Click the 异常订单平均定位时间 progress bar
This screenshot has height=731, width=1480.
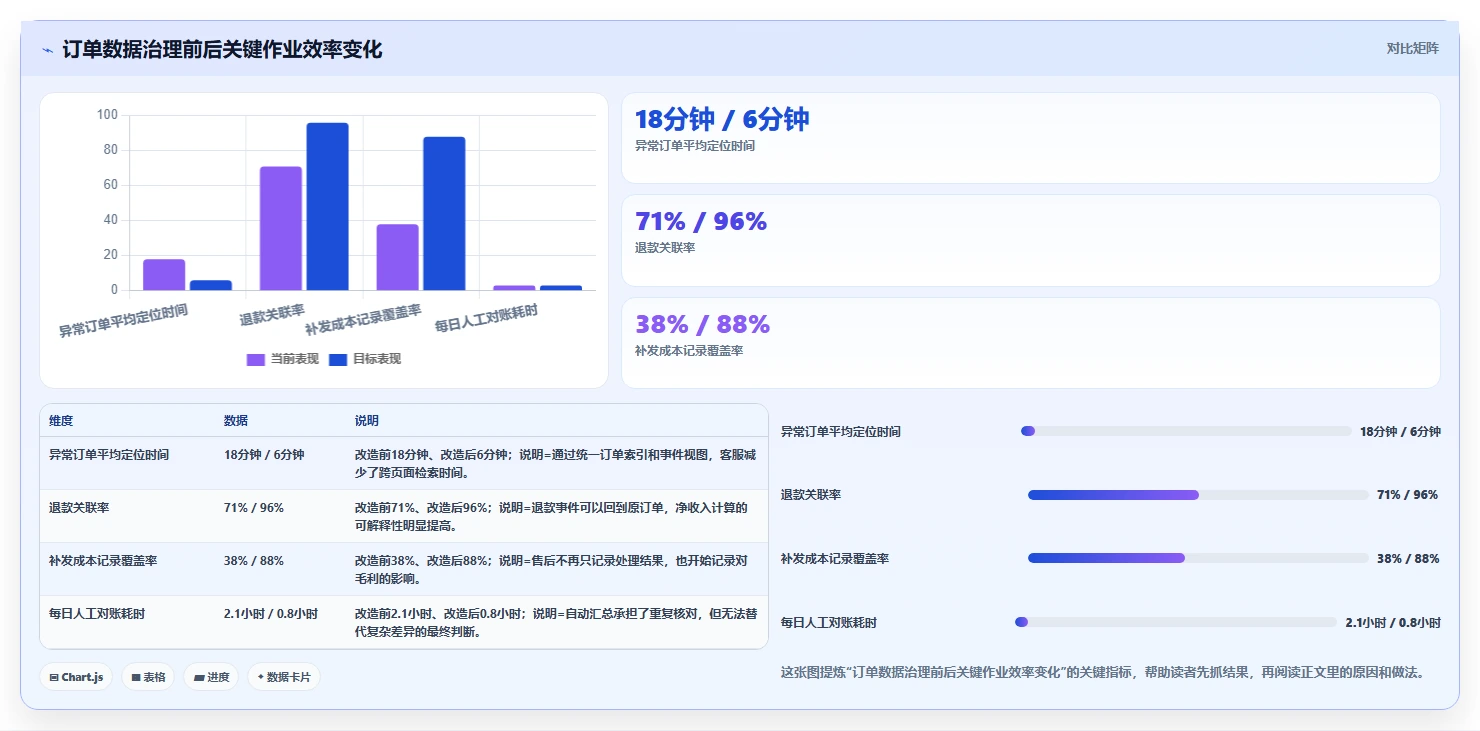coord(1186,431)
